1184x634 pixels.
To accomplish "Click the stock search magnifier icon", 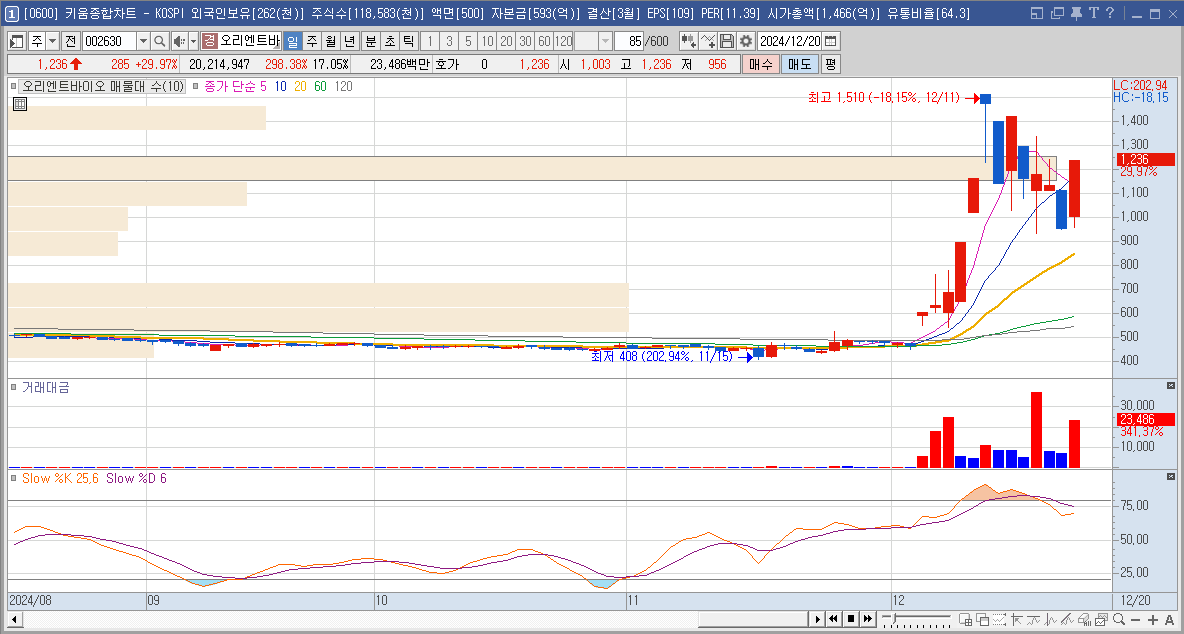I will coord(159,42).
